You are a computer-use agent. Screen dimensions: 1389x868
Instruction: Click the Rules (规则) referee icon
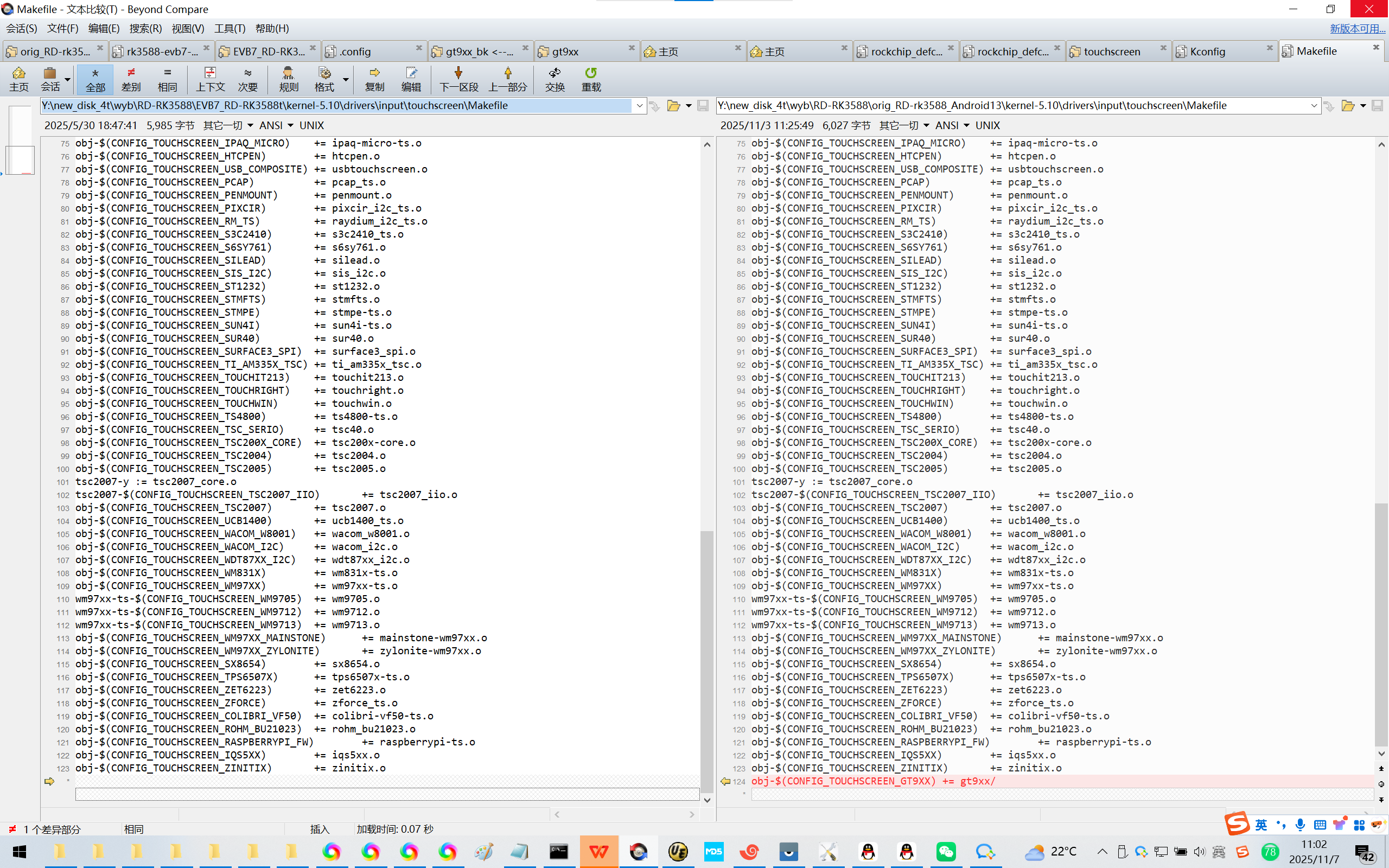(x=288, y=79)
